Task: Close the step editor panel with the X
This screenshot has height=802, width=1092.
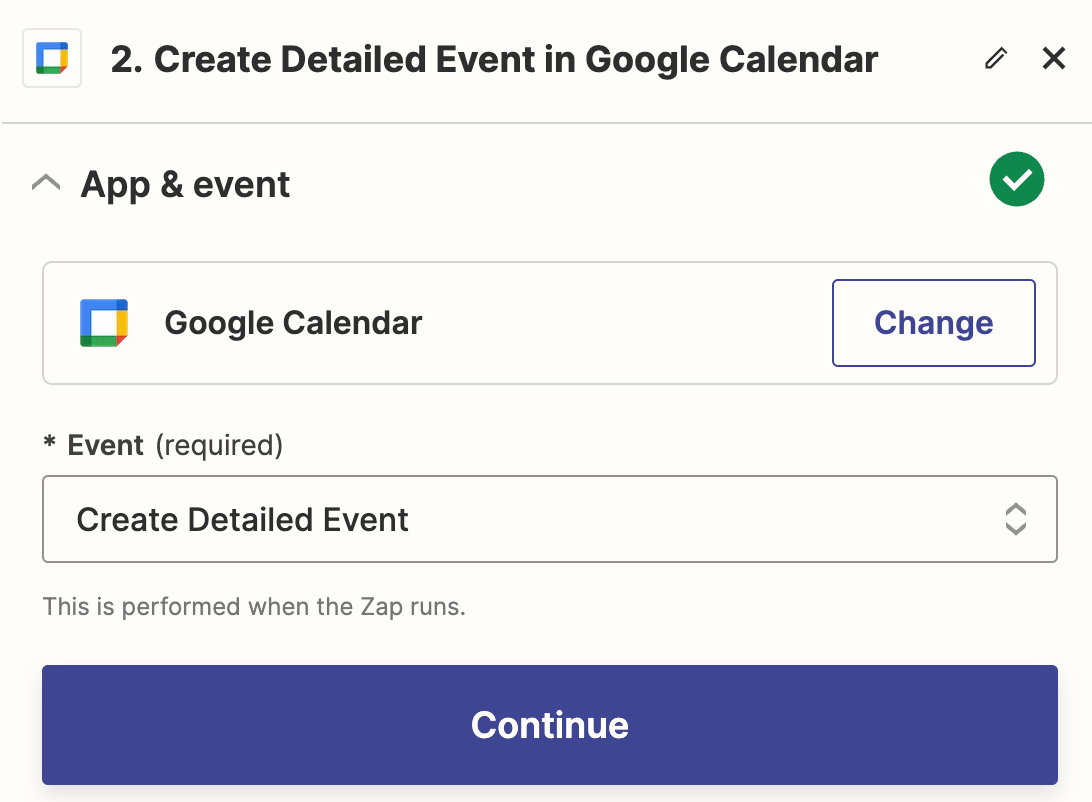Action: (x=1054, y=59)
